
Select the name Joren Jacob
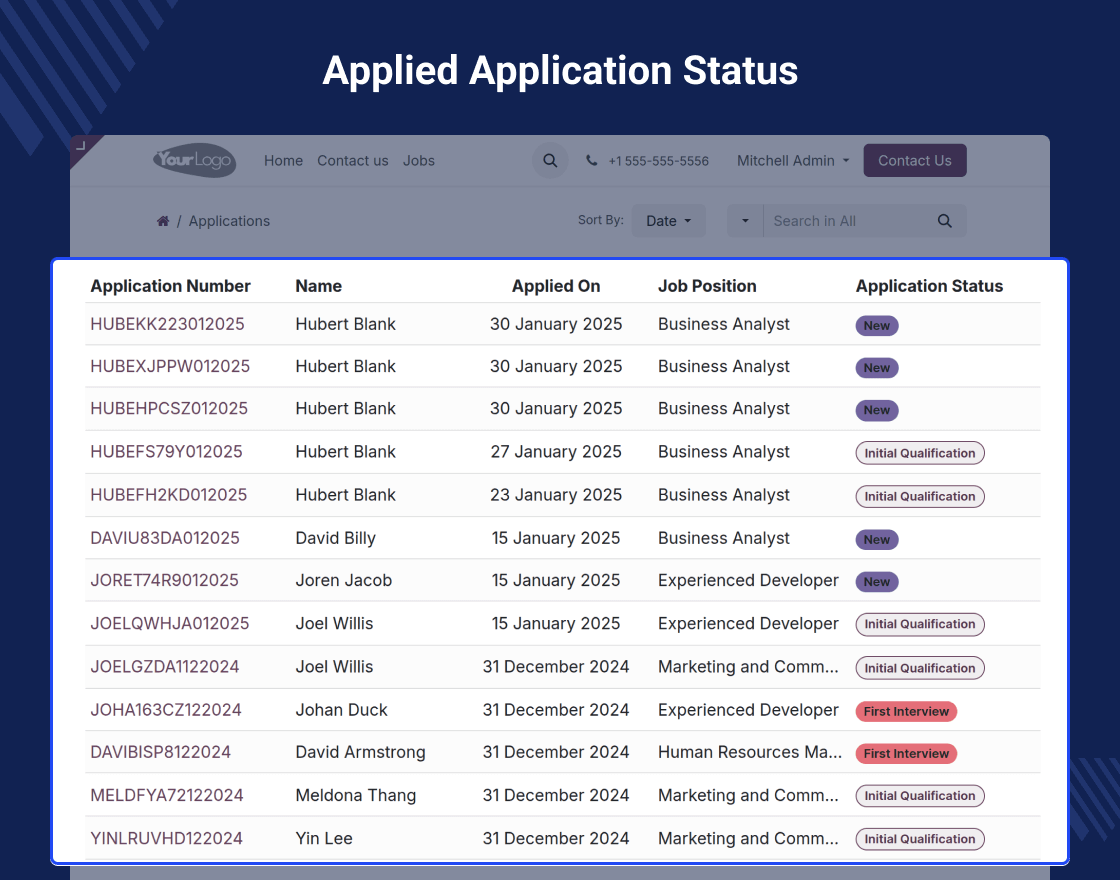point(344,580)
